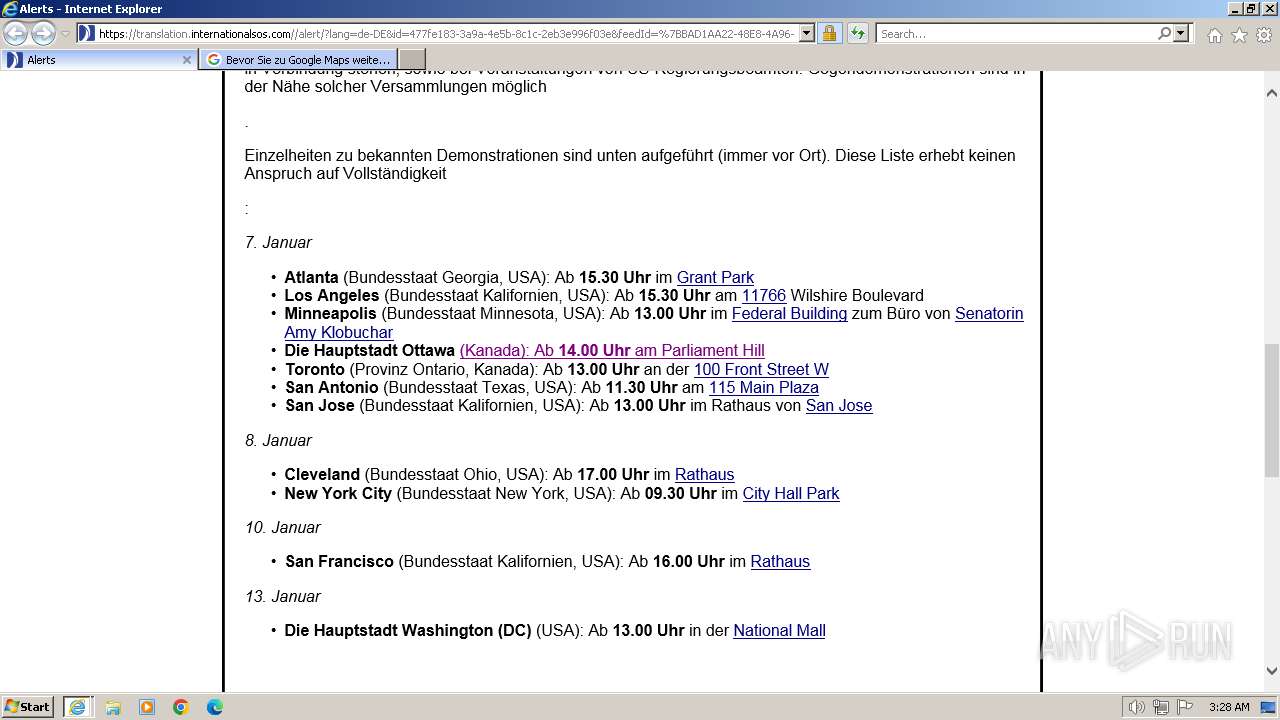Click the Action Center flag icon
1280x720 pixels.
[1185, 707]
